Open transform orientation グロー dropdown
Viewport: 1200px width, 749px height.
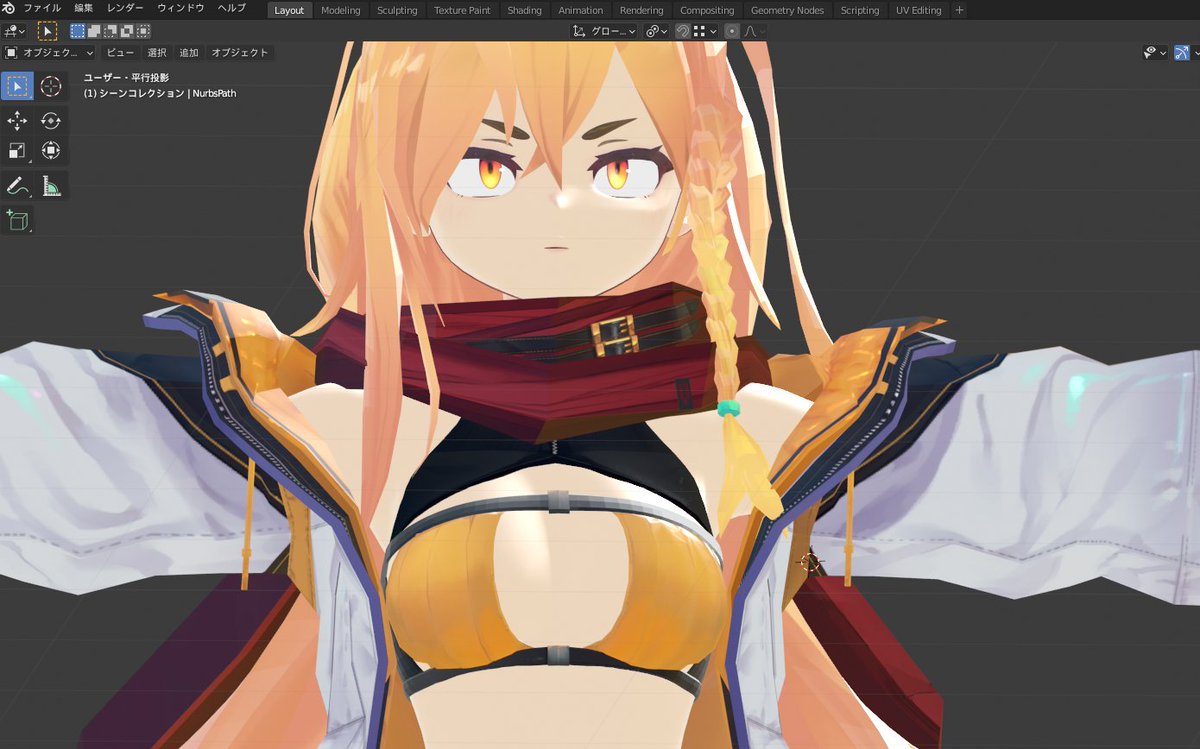(603, 31)
